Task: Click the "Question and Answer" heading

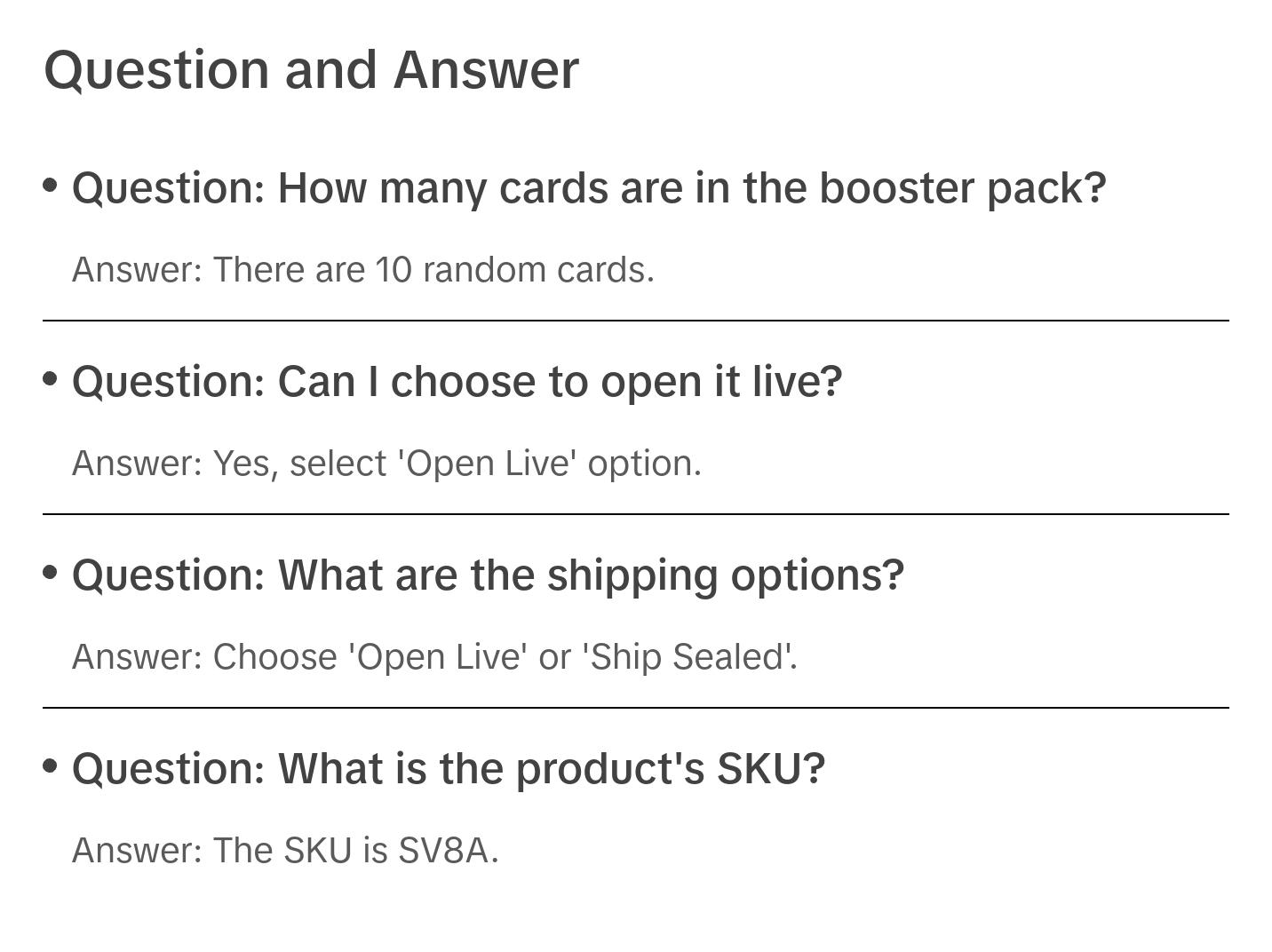Action: 311,69
